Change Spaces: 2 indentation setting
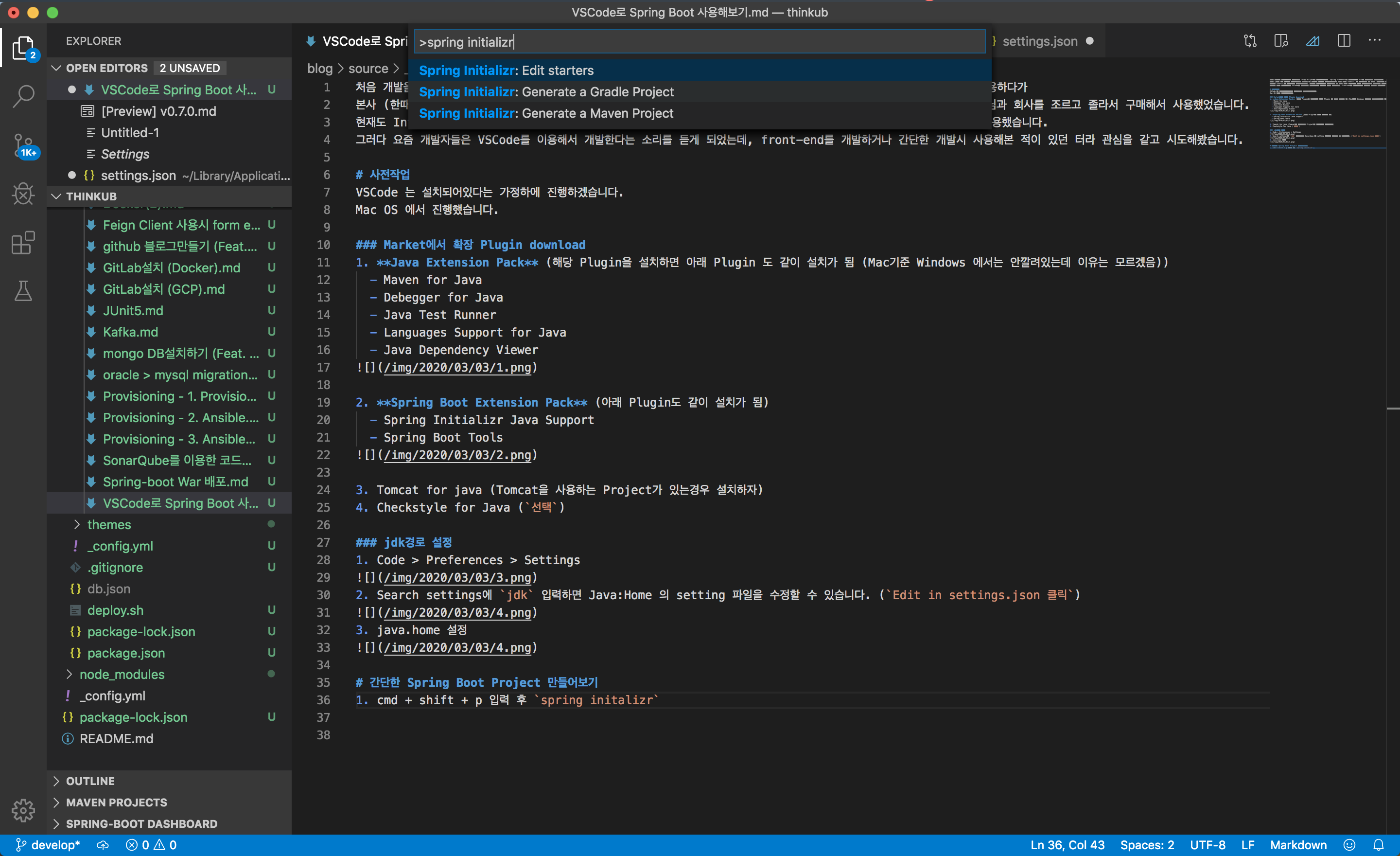The width and height of the screenshot is (1400, 856). pos(1147,845)
